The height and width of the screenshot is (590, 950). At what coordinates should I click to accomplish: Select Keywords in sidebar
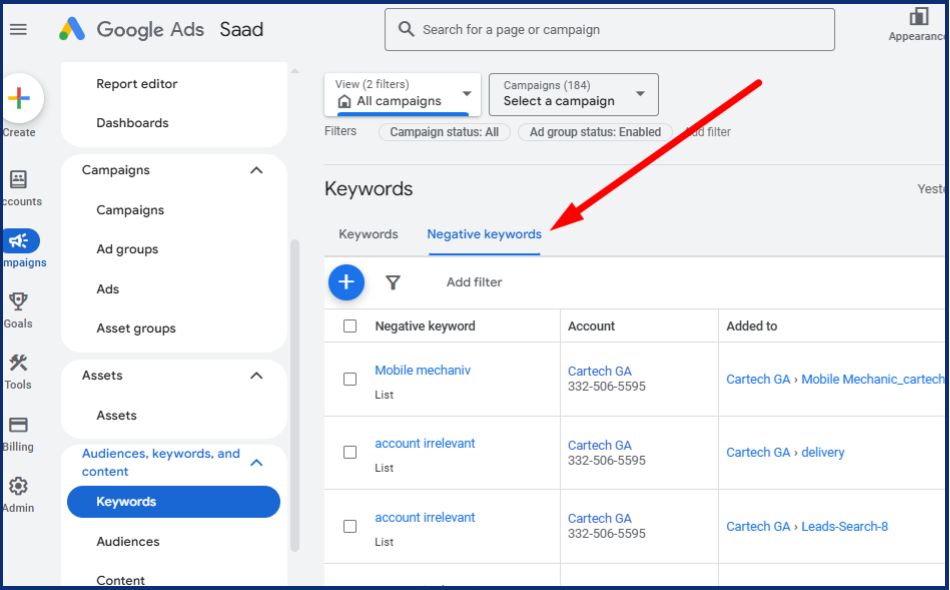pos(173,502)
